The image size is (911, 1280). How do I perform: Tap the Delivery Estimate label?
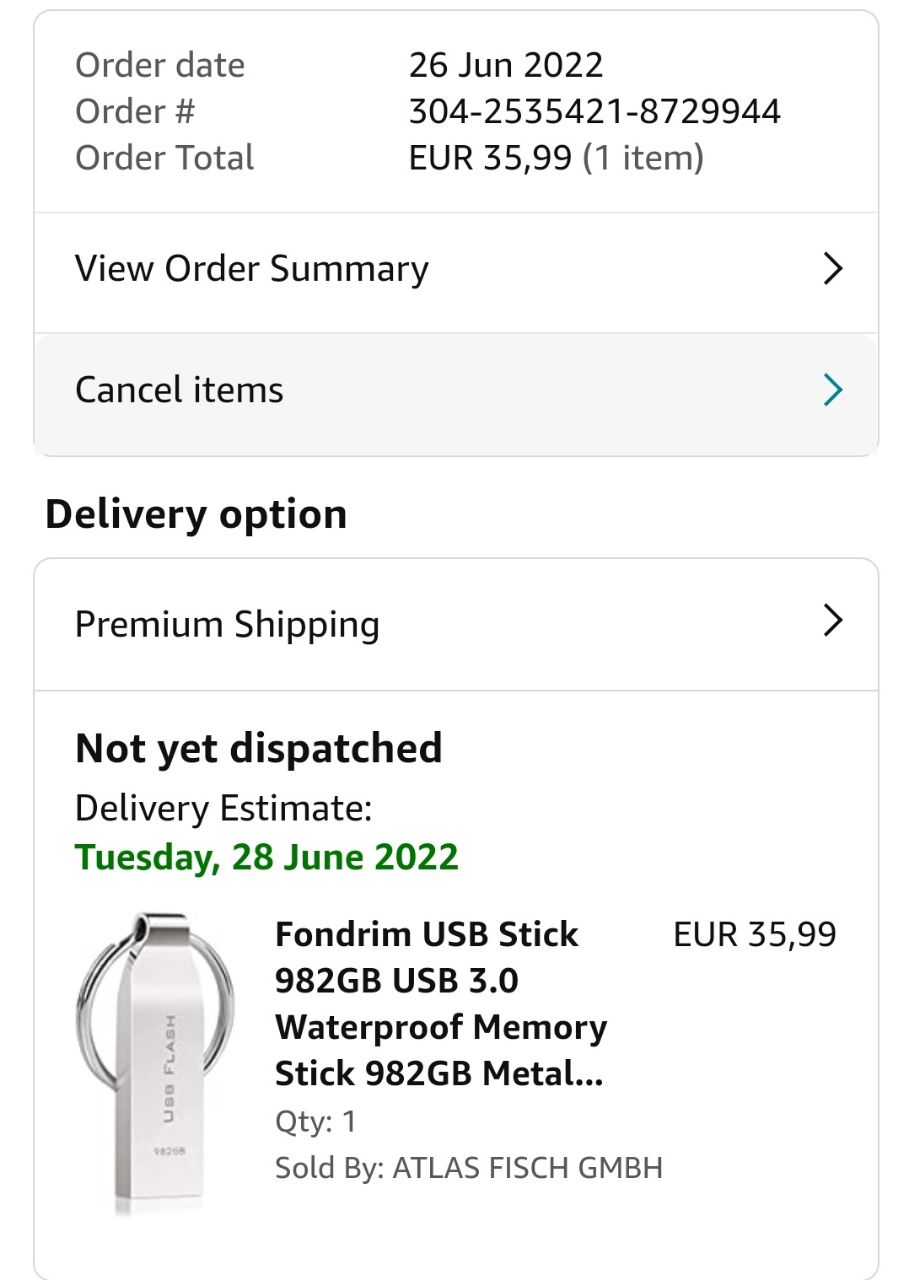tap(223, 808)
